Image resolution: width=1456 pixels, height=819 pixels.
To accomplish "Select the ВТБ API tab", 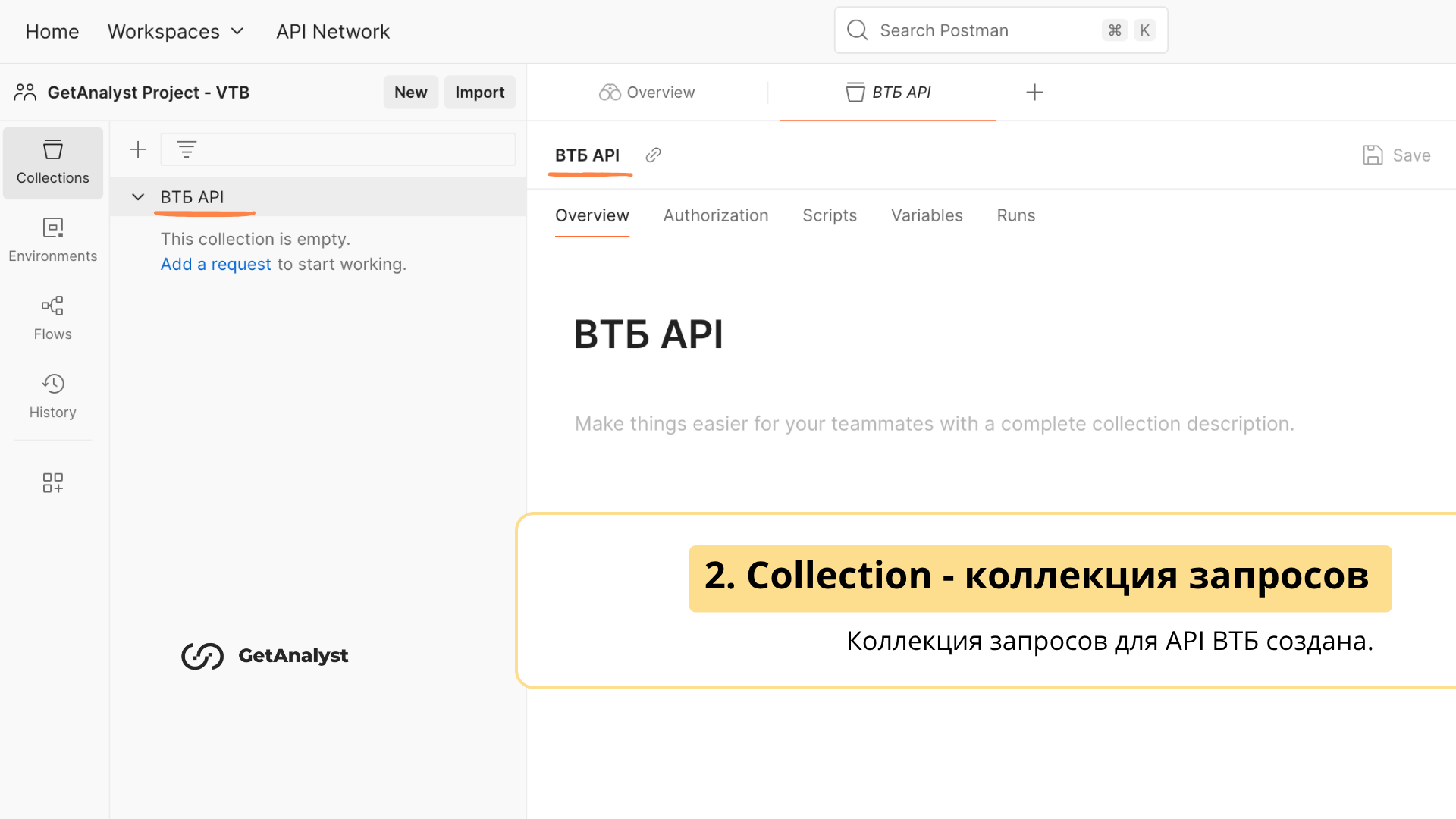I will click(888, 93).
